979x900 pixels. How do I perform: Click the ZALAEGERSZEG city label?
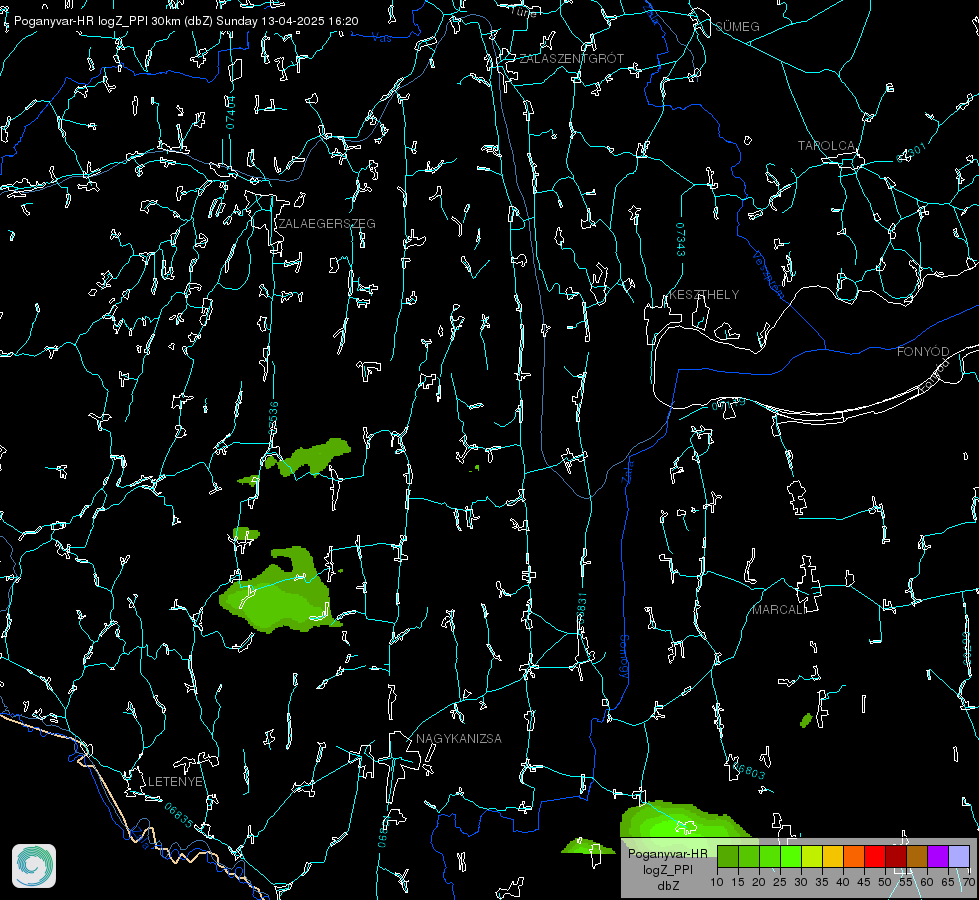(327, 224)
